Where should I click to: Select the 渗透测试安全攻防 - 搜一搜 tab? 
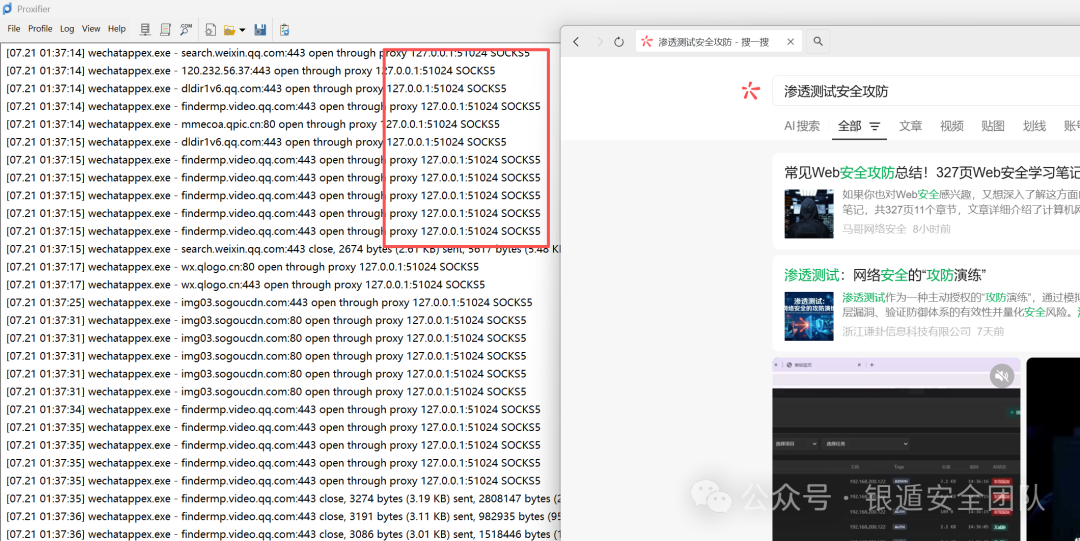pyautogui.click(x=718, y=42)
